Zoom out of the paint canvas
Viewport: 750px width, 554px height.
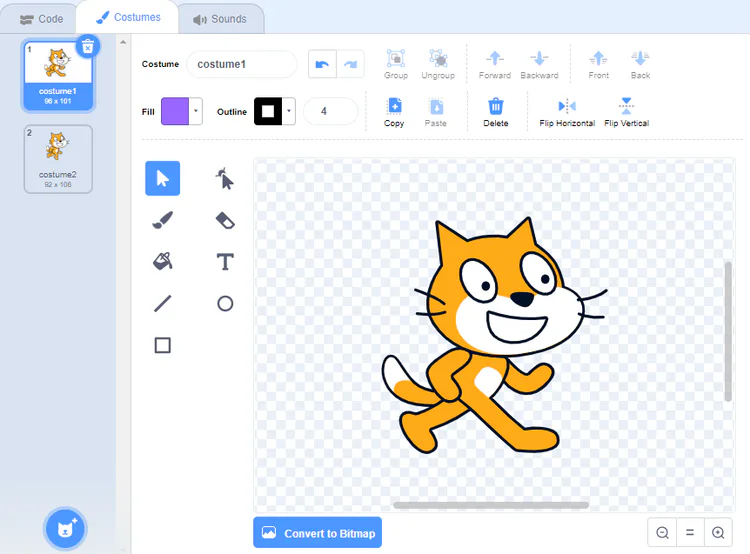tap(662, 532)
